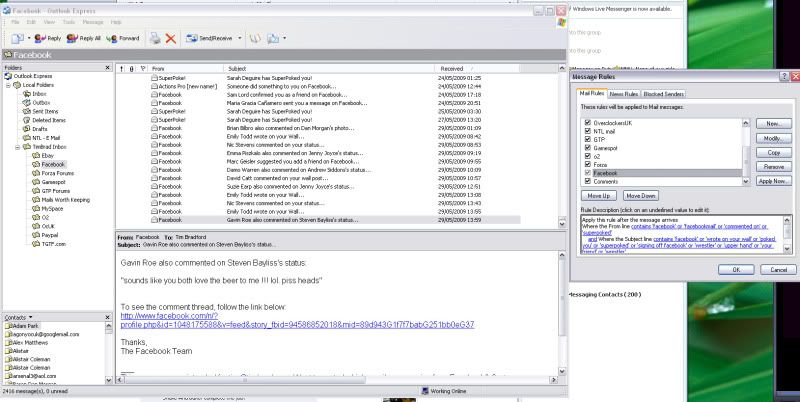Open the facebook.com profile link in the email

click(x=297, y=320)
